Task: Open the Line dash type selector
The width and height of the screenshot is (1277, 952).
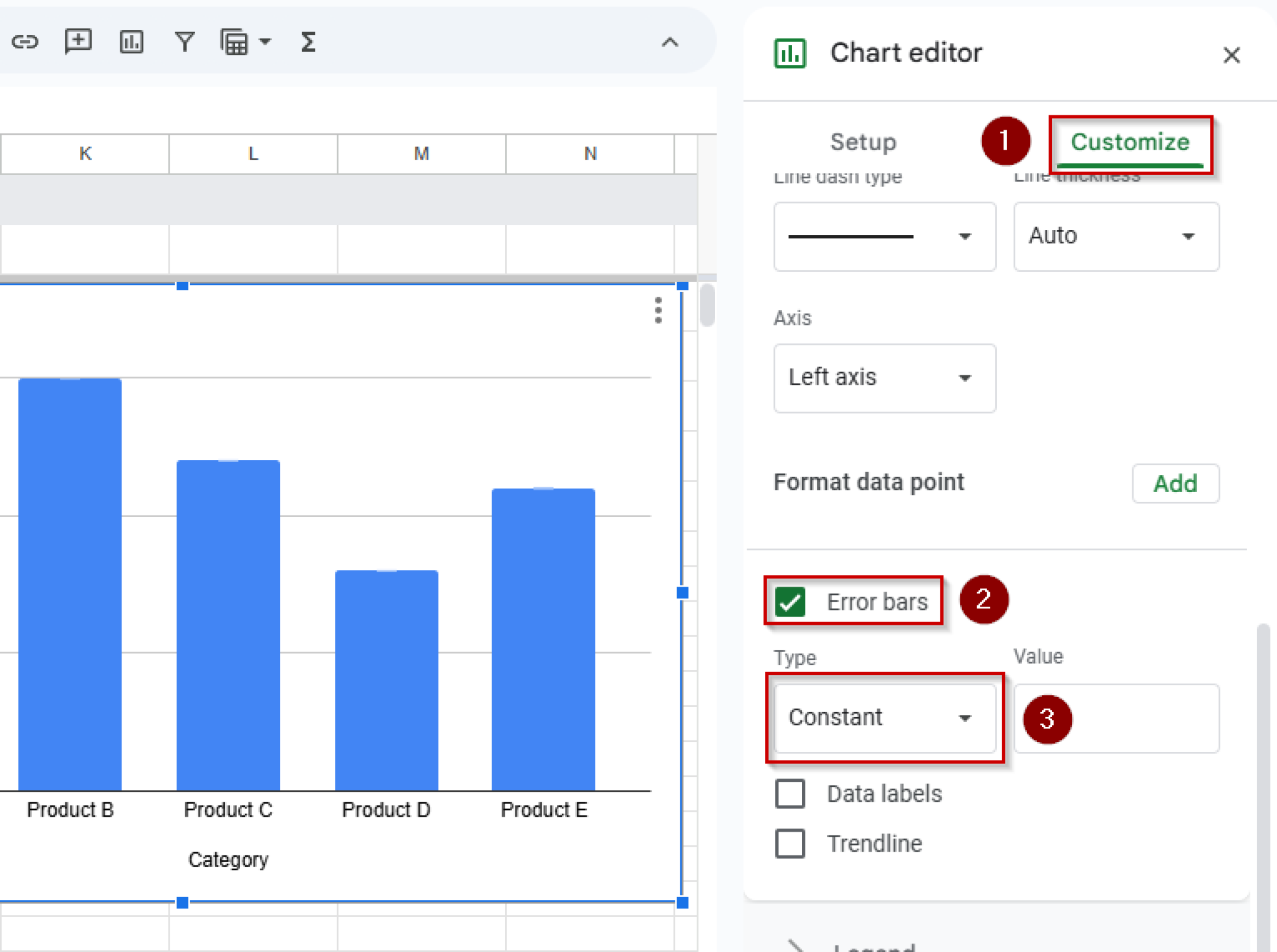Action: tap(884, 236)
